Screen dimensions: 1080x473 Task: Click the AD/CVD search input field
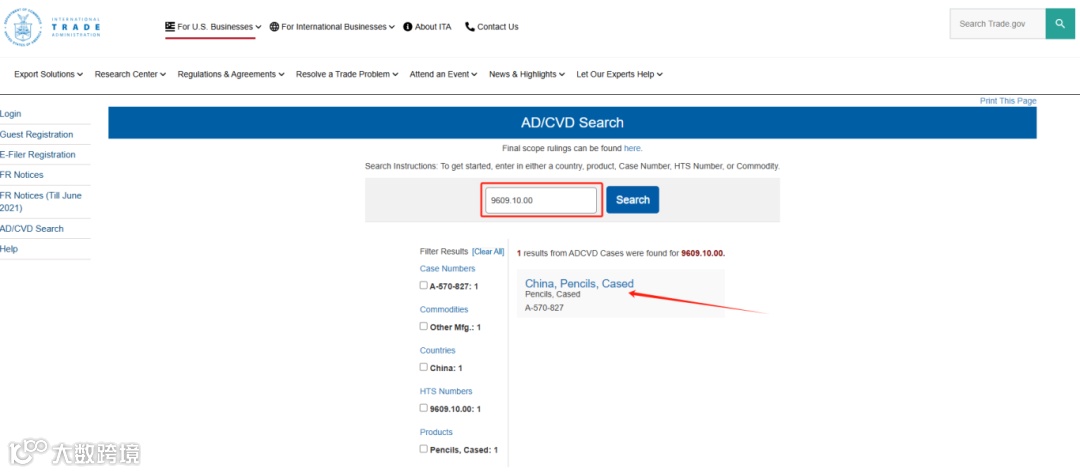click(x=541, y=200)
